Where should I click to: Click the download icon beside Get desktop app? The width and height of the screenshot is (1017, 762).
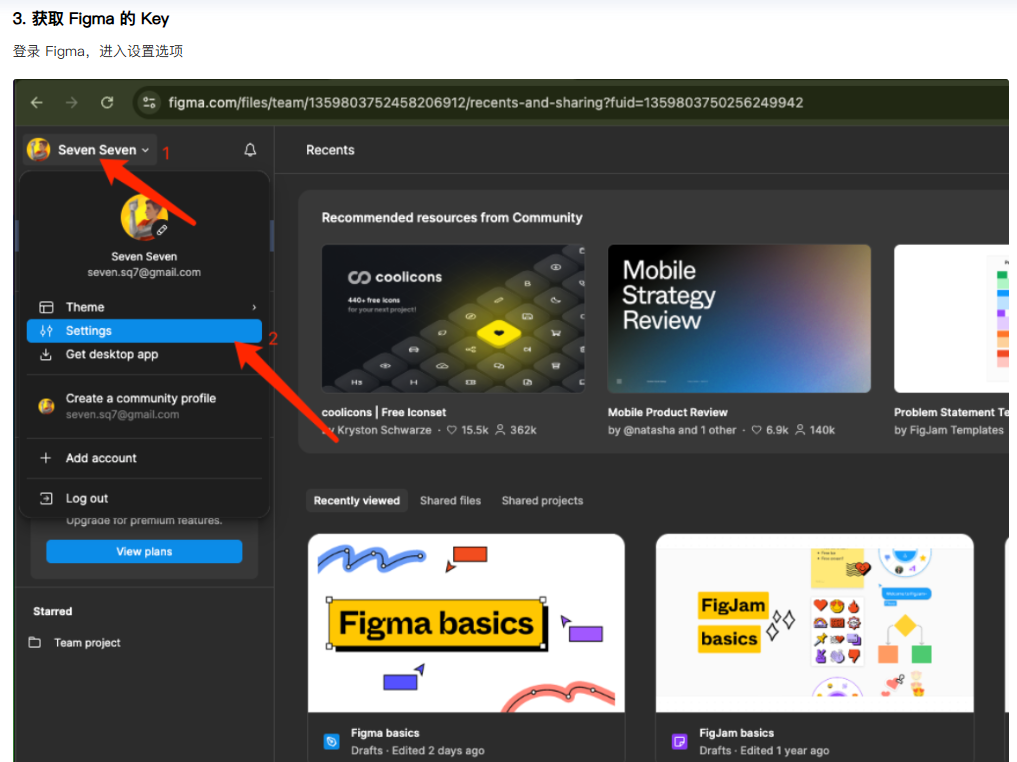click(x=45, y=354)
